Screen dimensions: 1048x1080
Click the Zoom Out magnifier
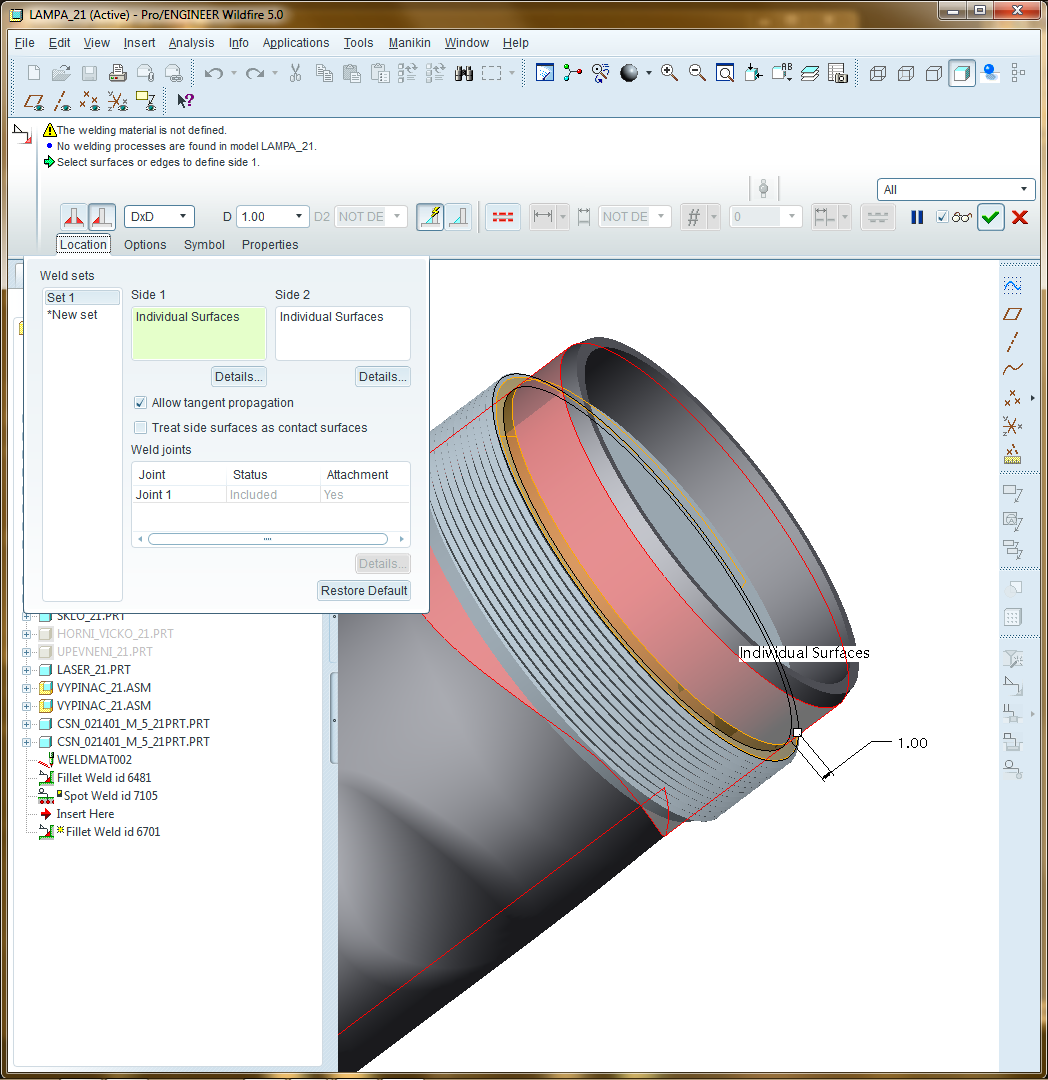coord(697,73)
